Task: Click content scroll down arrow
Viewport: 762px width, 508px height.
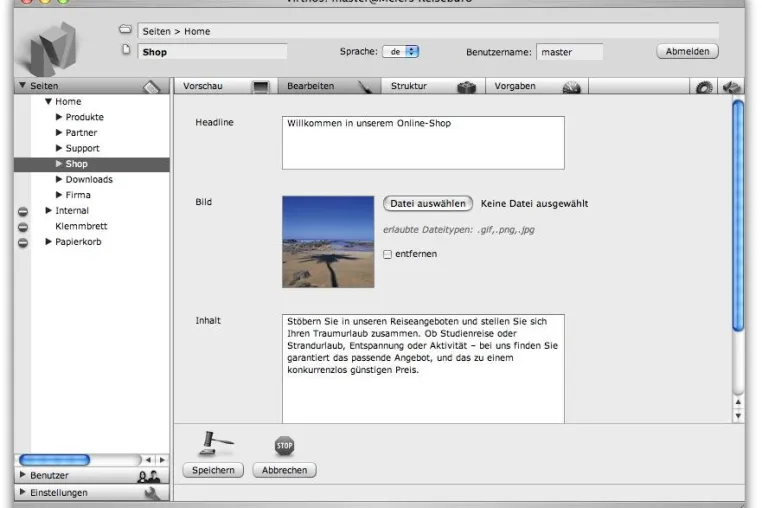Action: point(738,416)
